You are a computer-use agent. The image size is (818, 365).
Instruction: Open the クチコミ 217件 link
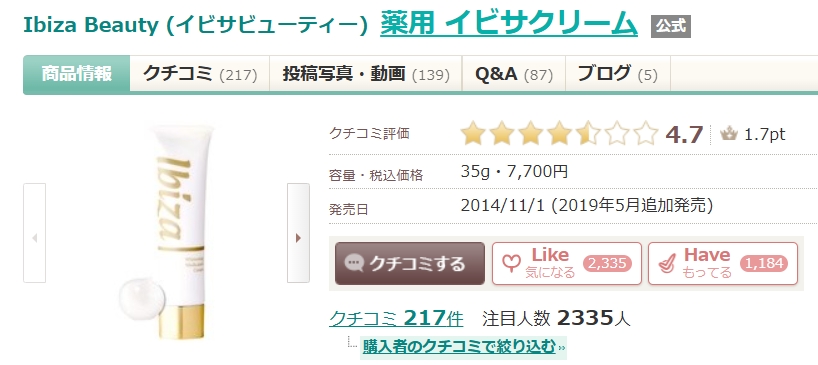[x=396, y=318]
